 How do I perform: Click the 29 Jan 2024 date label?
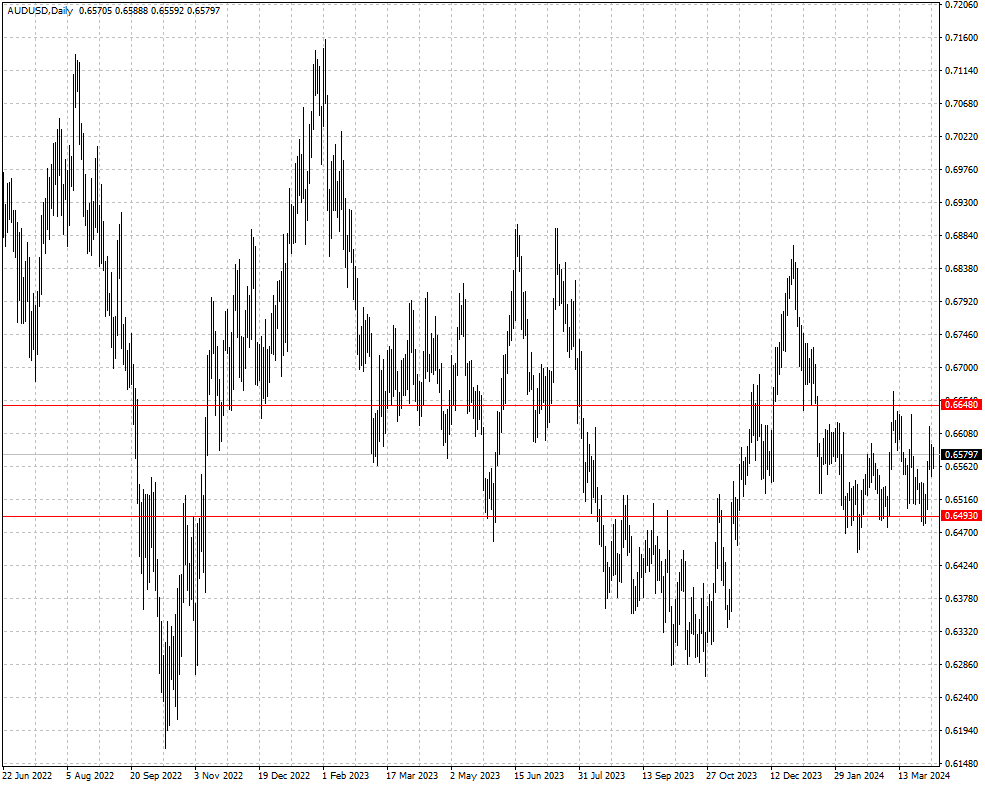click(859, 776)
